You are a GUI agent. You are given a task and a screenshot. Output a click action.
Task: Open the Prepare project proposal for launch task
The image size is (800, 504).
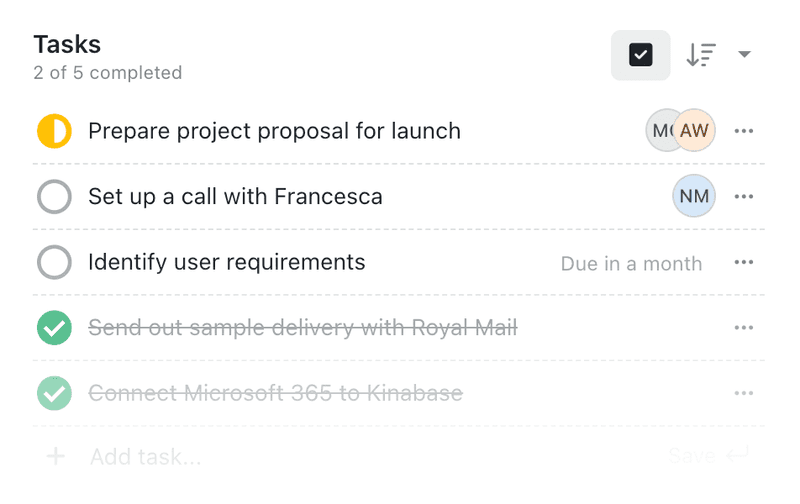tap(274, 131)
